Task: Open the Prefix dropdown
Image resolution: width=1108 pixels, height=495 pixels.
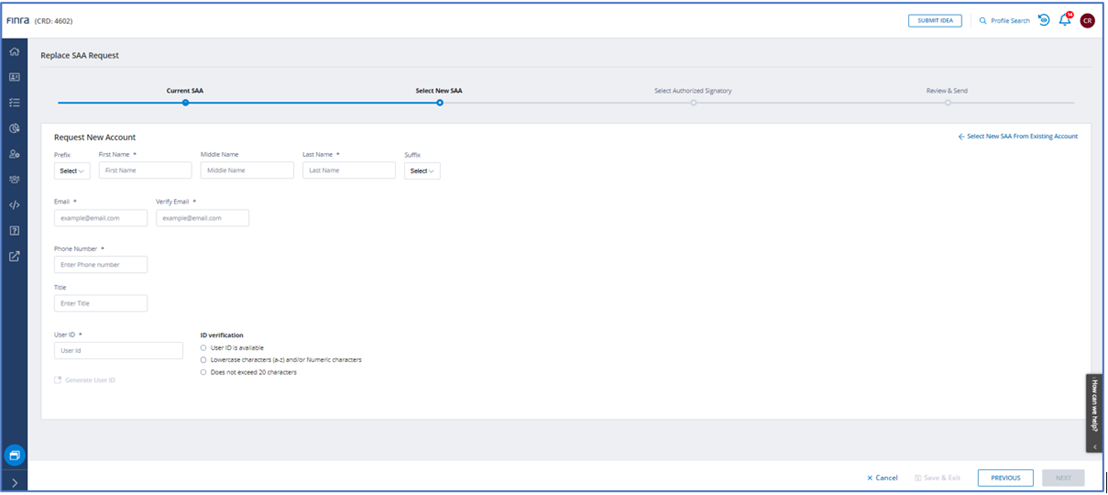Action: (72, 171)
